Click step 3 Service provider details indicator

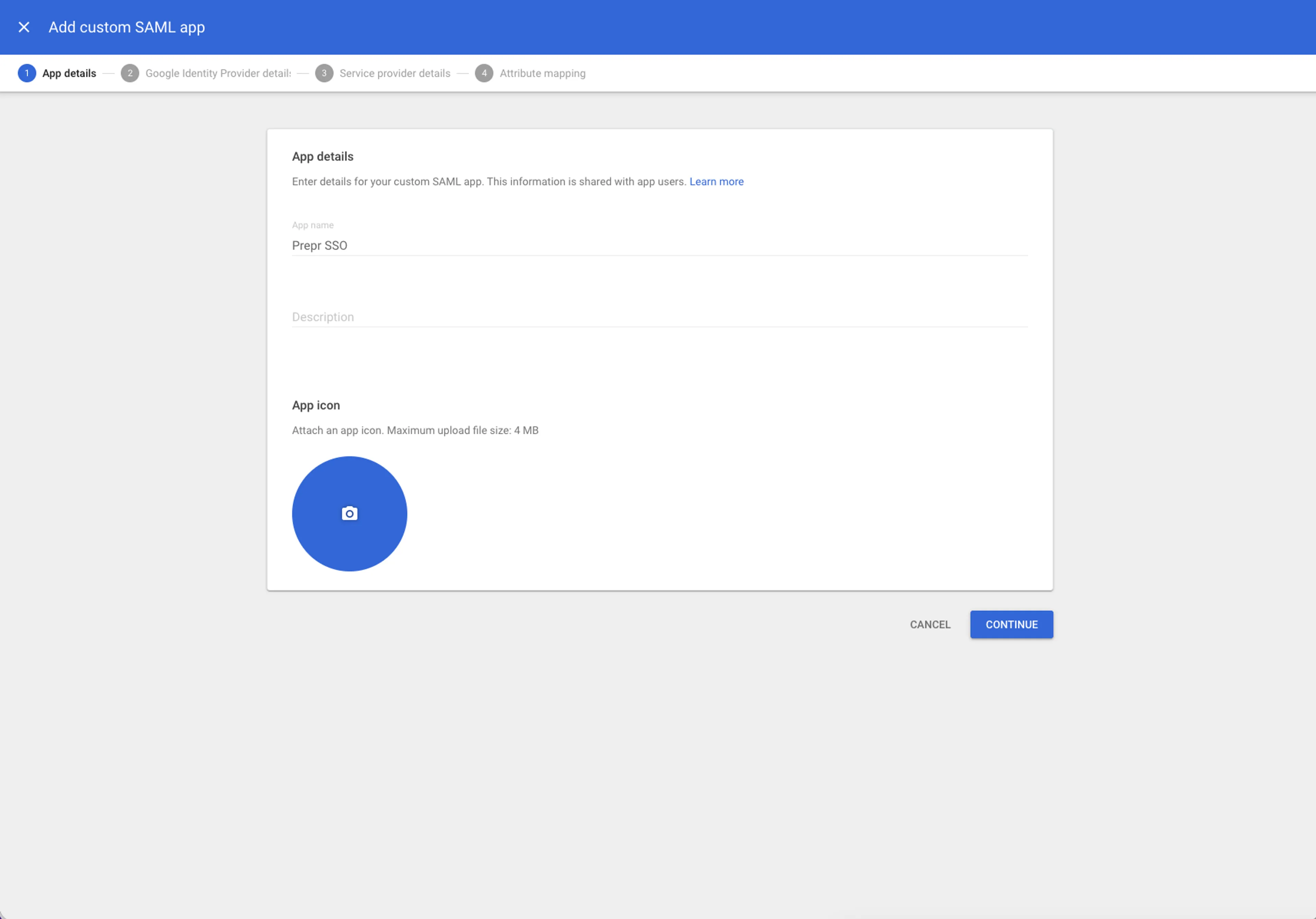325,73
